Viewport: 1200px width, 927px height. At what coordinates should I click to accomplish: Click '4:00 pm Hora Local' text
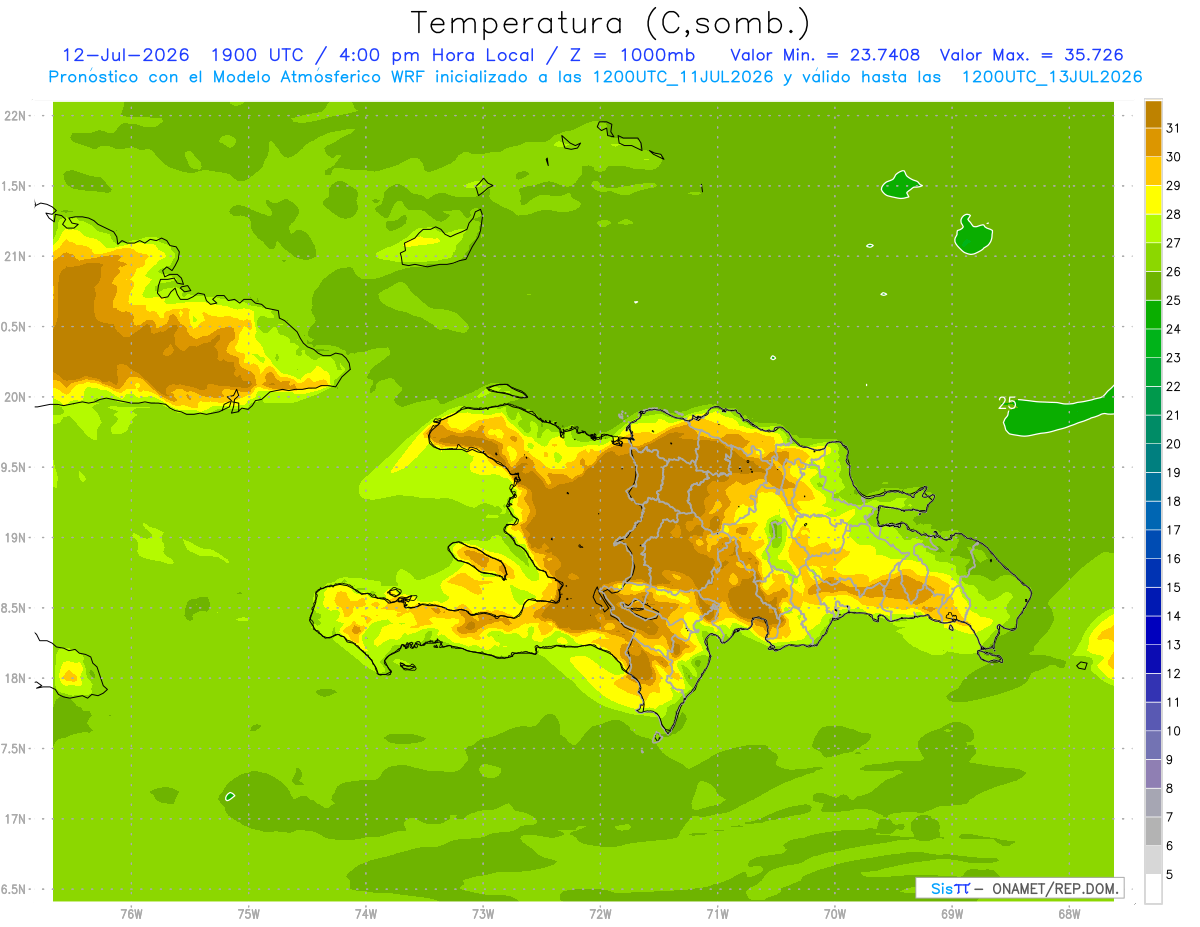(438, 55)
